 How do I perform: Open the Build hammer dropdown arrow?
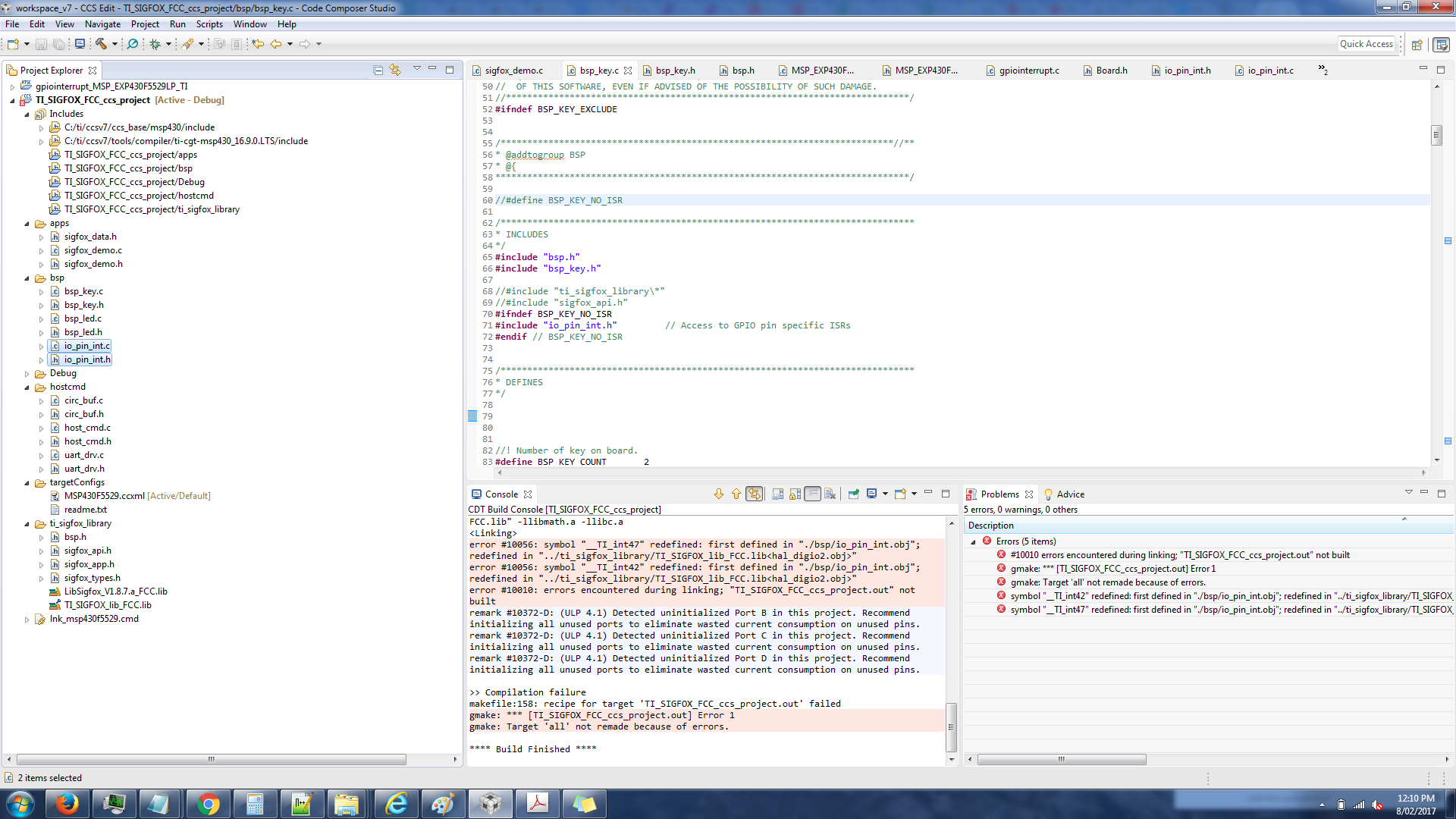(x=115, y=44)
